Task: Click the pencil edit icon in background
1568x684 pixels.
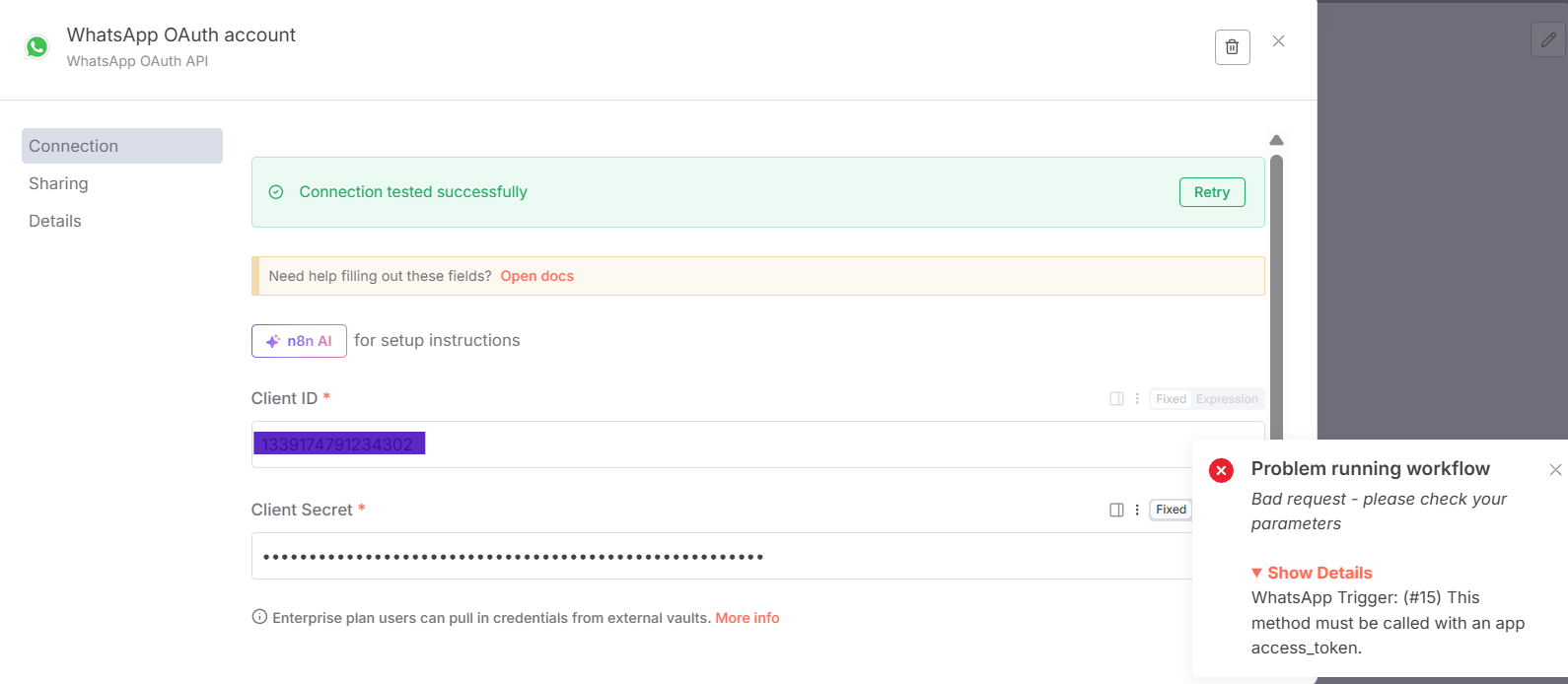Action: click(x=1548, y=39)
